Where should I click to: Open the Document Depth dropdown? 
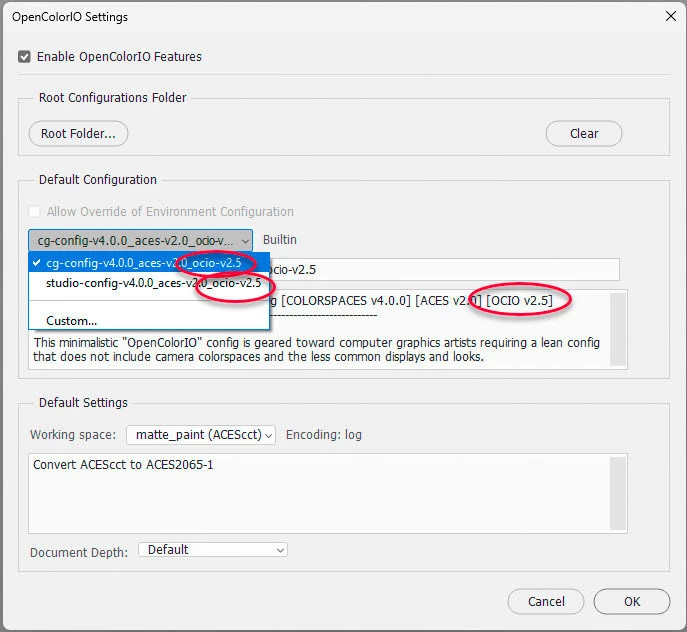pyautogui.click(x=212, y=550)
